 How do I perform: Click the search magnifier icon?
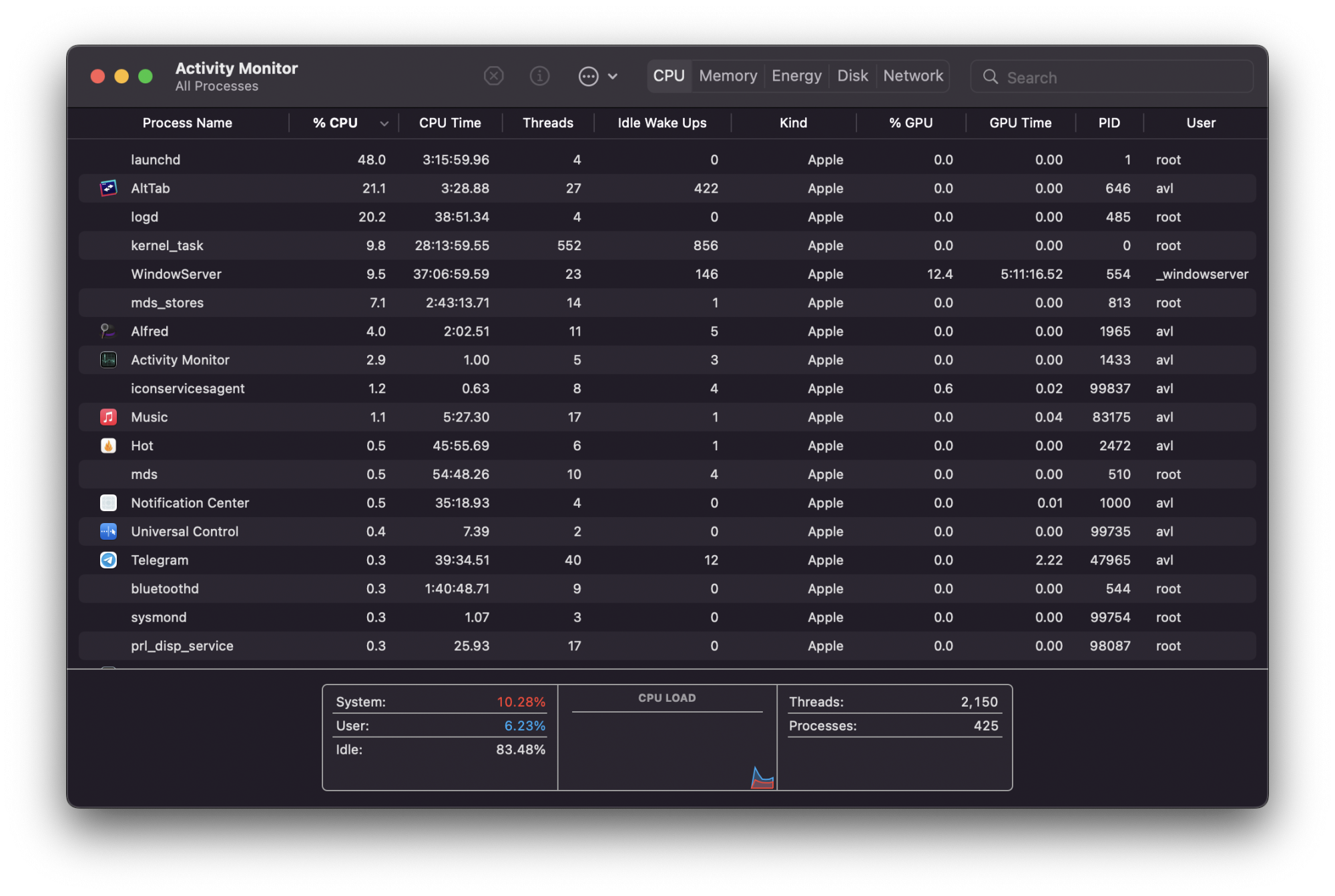click(990, 77)
